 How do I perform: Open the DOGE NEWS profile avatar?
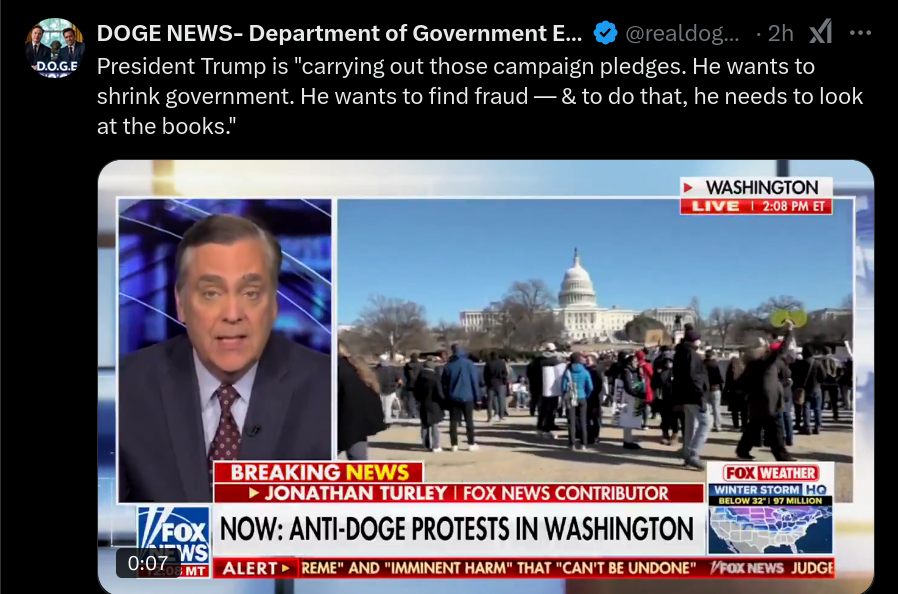coord(55,48)
